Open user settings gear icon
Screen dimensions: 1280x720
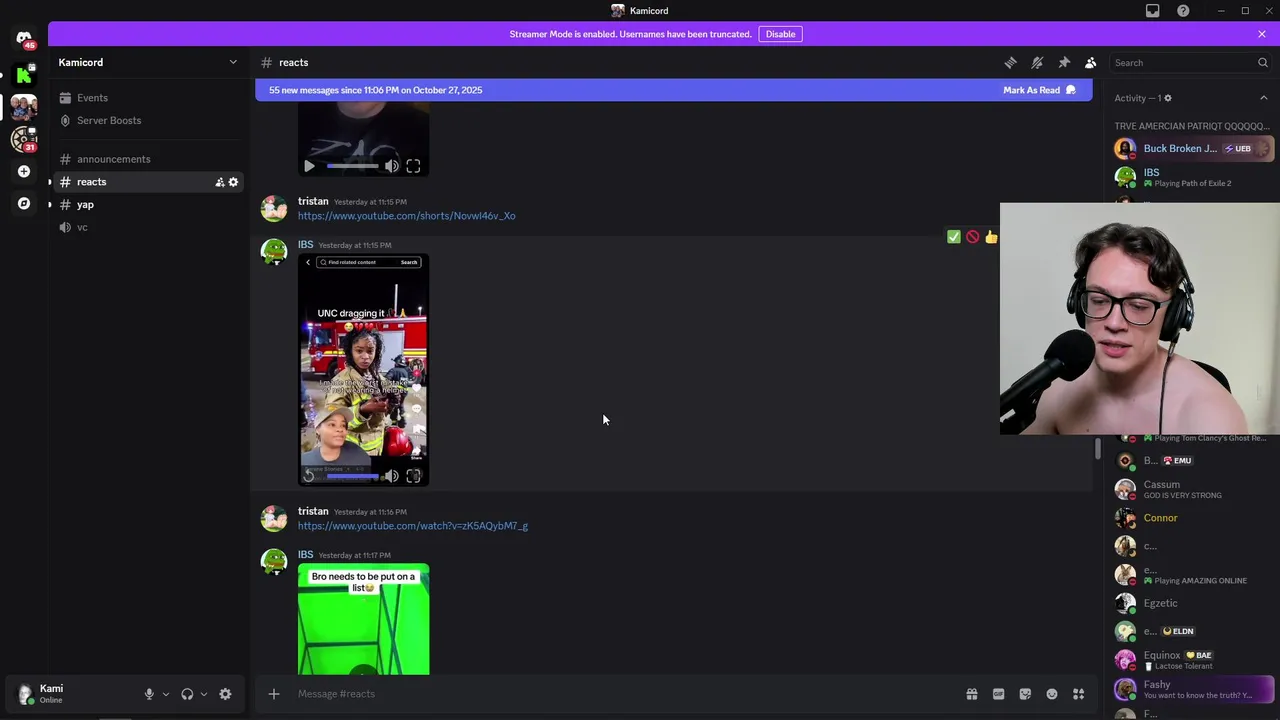(x=225, y=694)
